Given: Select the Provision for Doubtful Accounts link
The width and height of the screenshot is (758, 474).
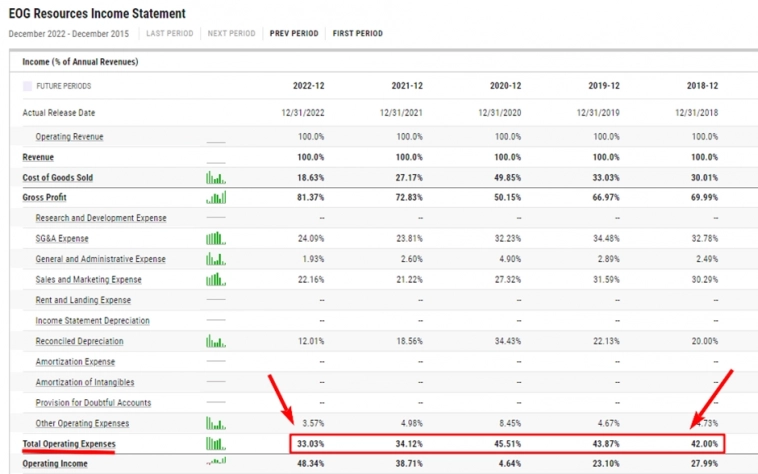Looking at the screenshot, I should 93,402.
